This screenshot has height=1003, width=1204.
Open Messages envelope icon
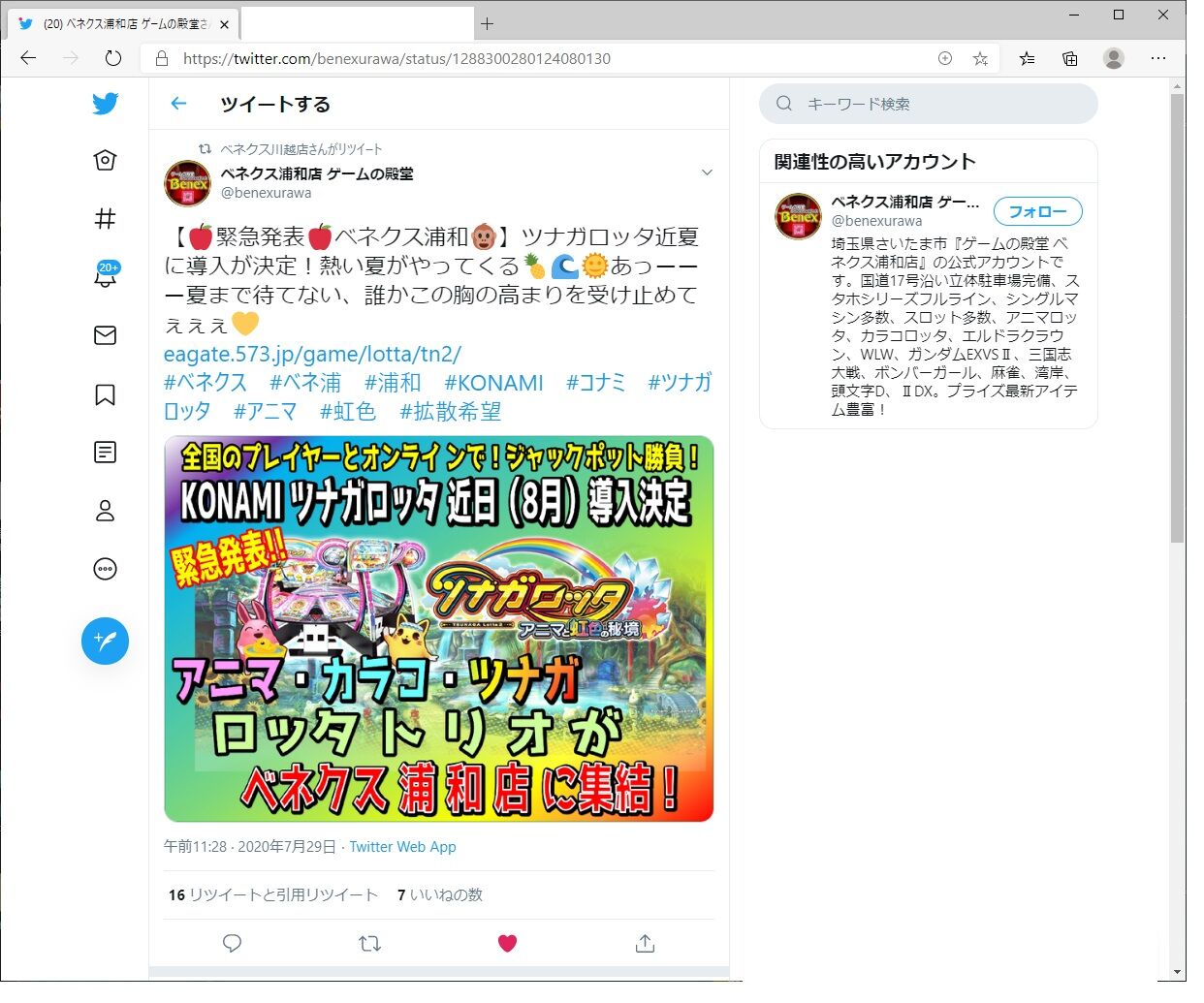(x=106, y=335)
